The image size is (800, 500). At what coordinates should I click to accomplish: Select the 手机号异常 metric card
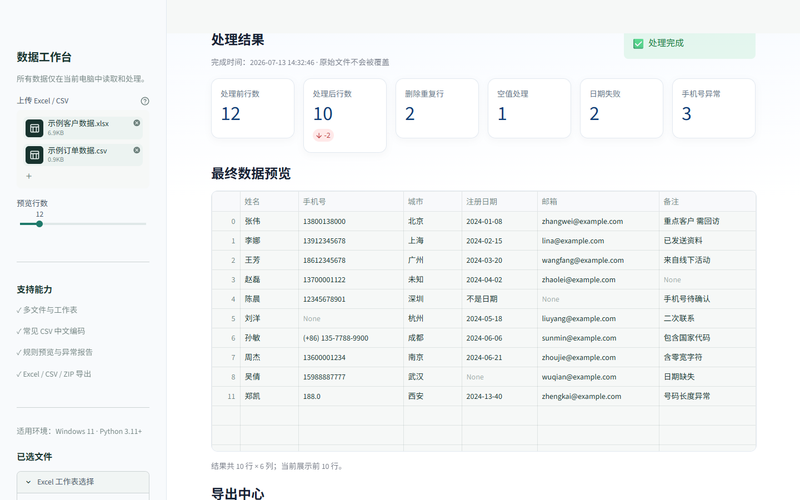[x=713, y=108]
